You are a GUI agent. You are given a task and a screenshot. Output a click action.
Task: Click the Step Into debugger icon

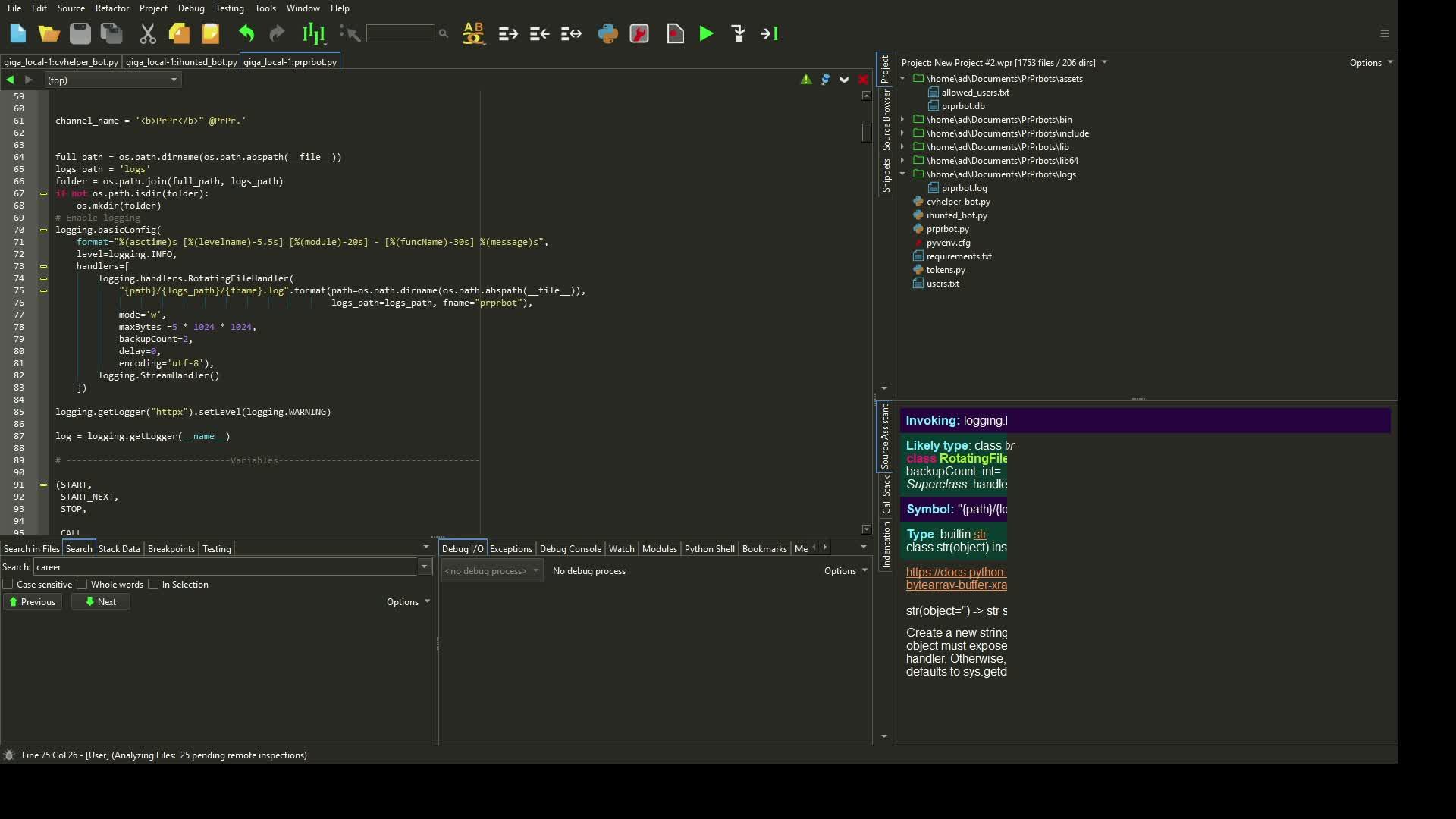(x=737, y=33)
